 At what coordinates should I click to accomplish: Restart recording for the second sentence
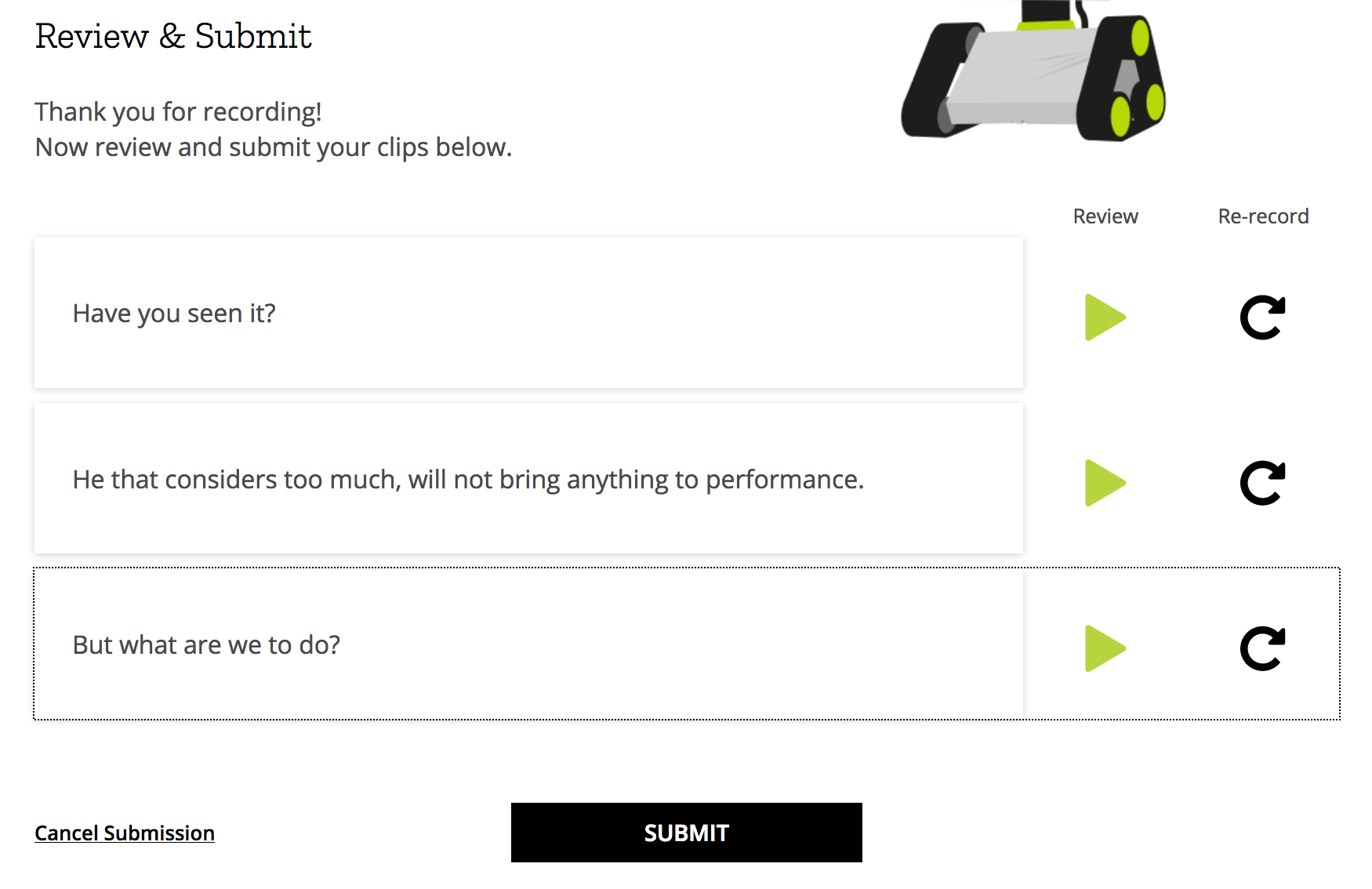coord(1262,482)
